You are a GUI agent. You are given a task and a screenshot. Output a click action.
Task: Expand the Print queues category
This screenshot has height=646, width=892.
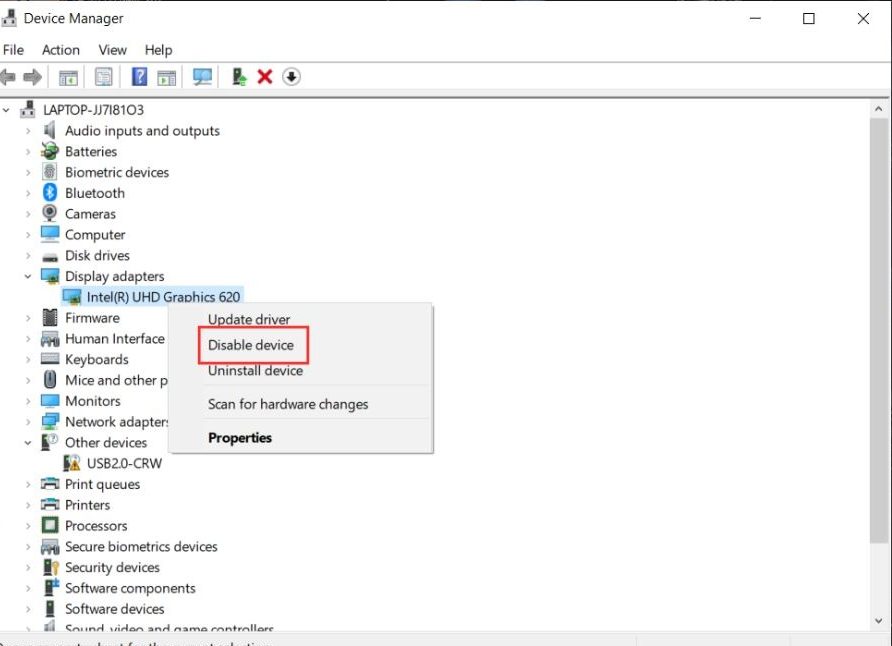pyautogui.click(x=28, y=484)
